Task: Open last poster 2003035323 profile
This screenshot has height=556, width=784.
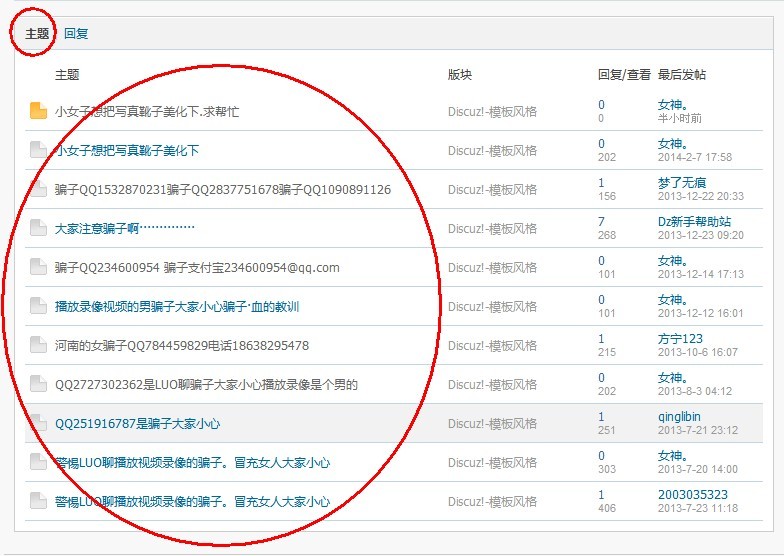Action: 693,495
